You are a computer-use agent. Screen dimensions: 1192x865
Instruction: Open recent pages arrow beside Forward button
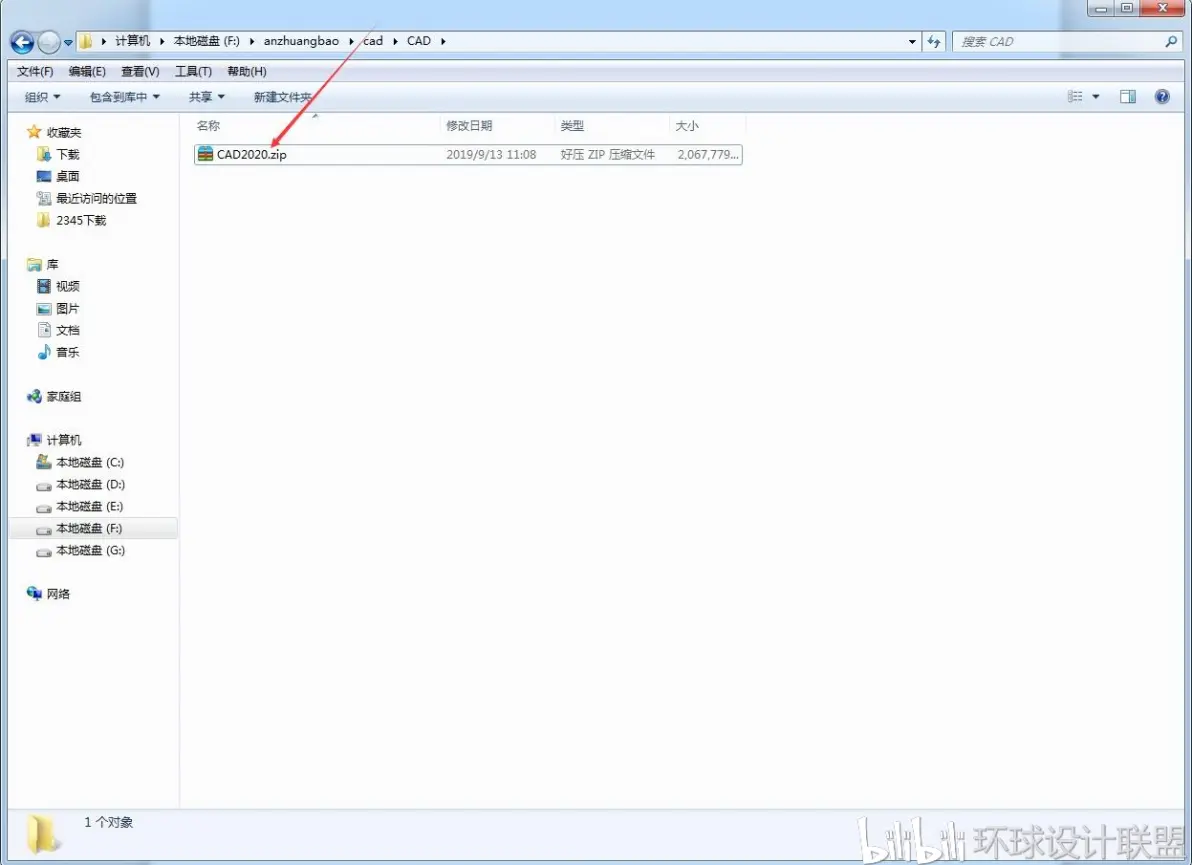(x=68, y=43)
